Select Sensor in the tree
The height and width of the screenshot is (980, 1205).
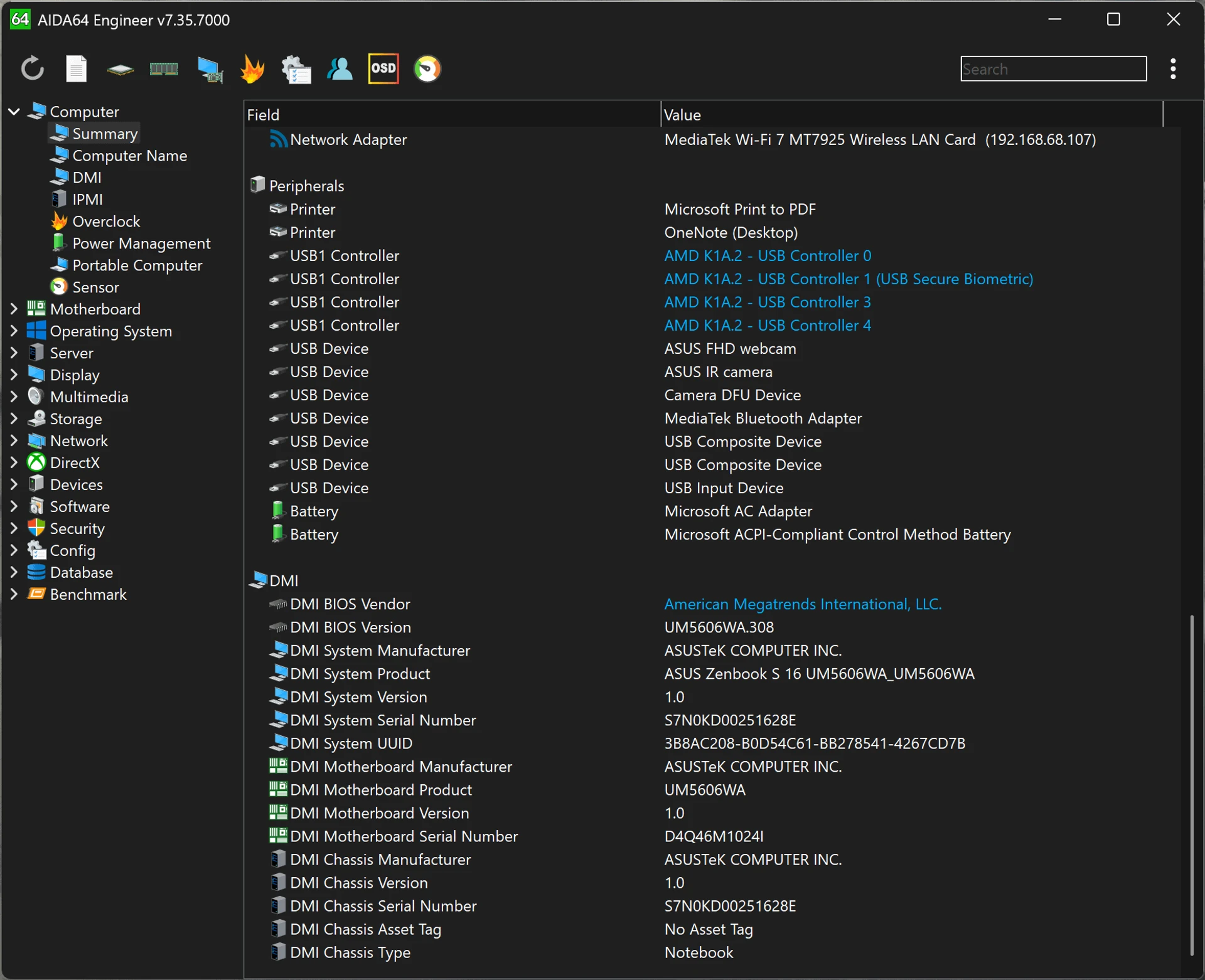click(85, 287)
